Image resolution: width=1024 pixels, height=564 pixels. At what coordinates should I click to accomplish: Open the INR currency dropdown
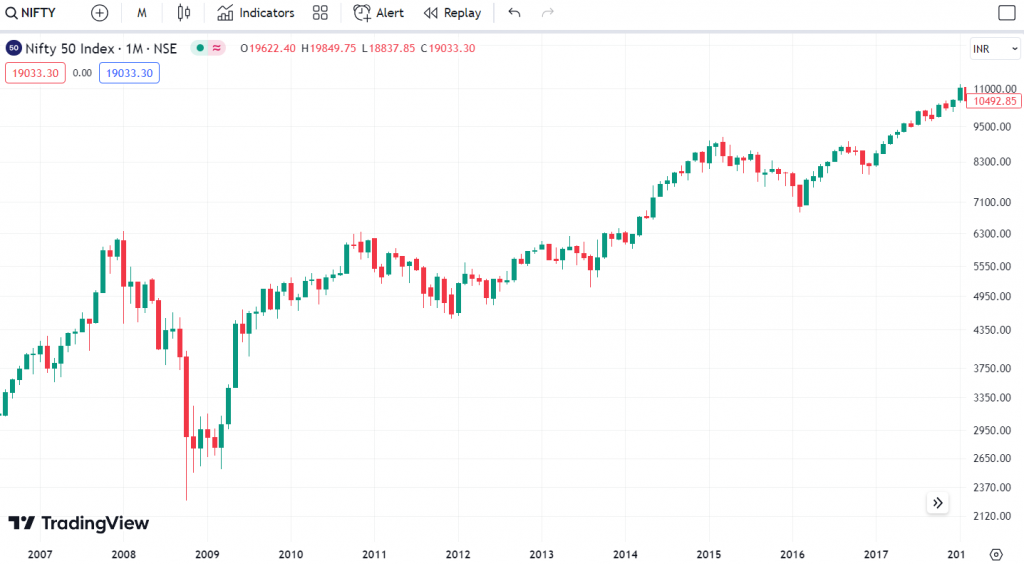point(995,49)
